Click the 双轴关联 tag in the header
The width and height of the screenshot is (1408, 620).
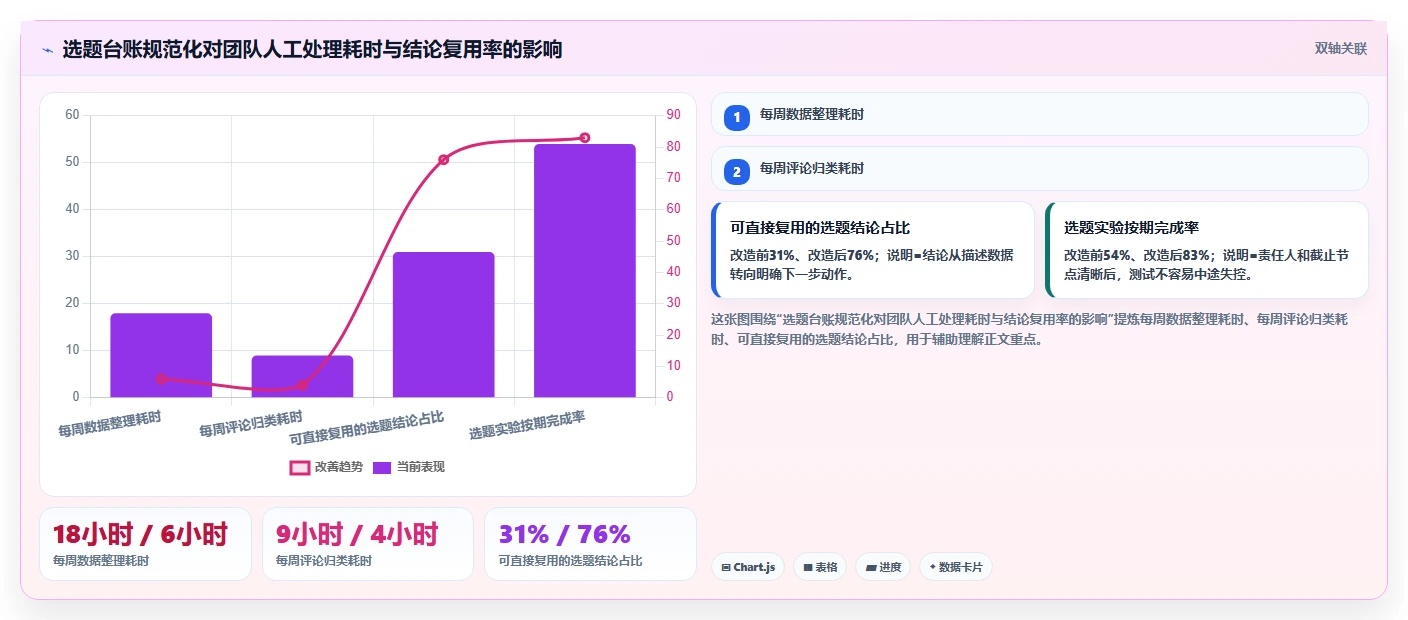[1340, 48]
